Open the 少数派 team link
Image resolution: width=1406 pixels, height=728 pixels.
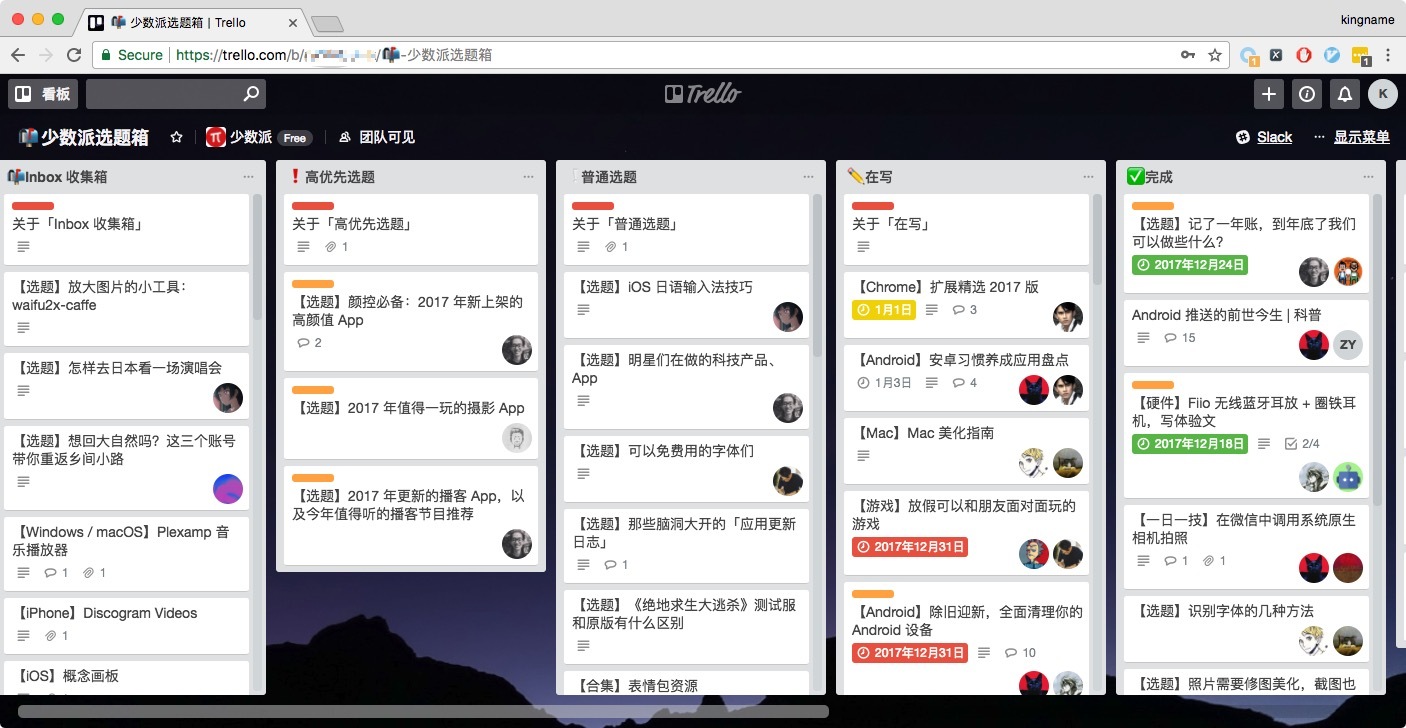(239, 137)
